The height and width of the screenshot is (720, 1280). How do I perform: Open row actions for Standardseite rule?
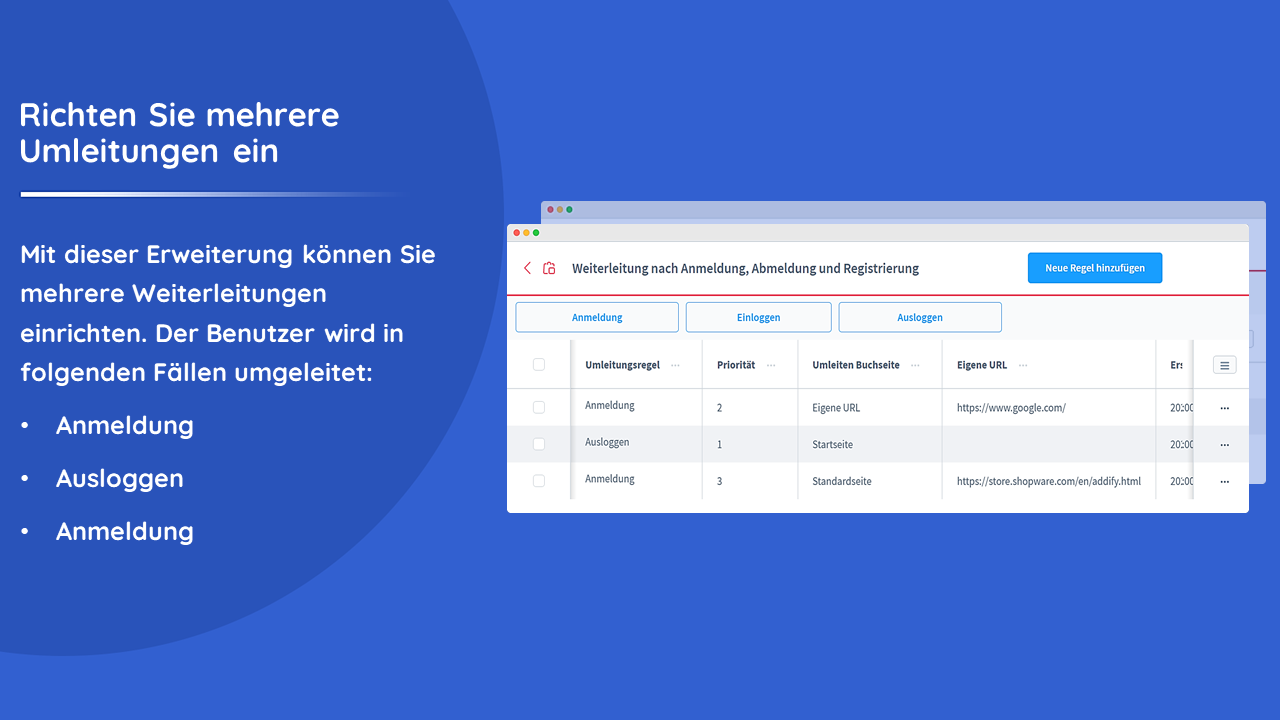pos(1224,481)
